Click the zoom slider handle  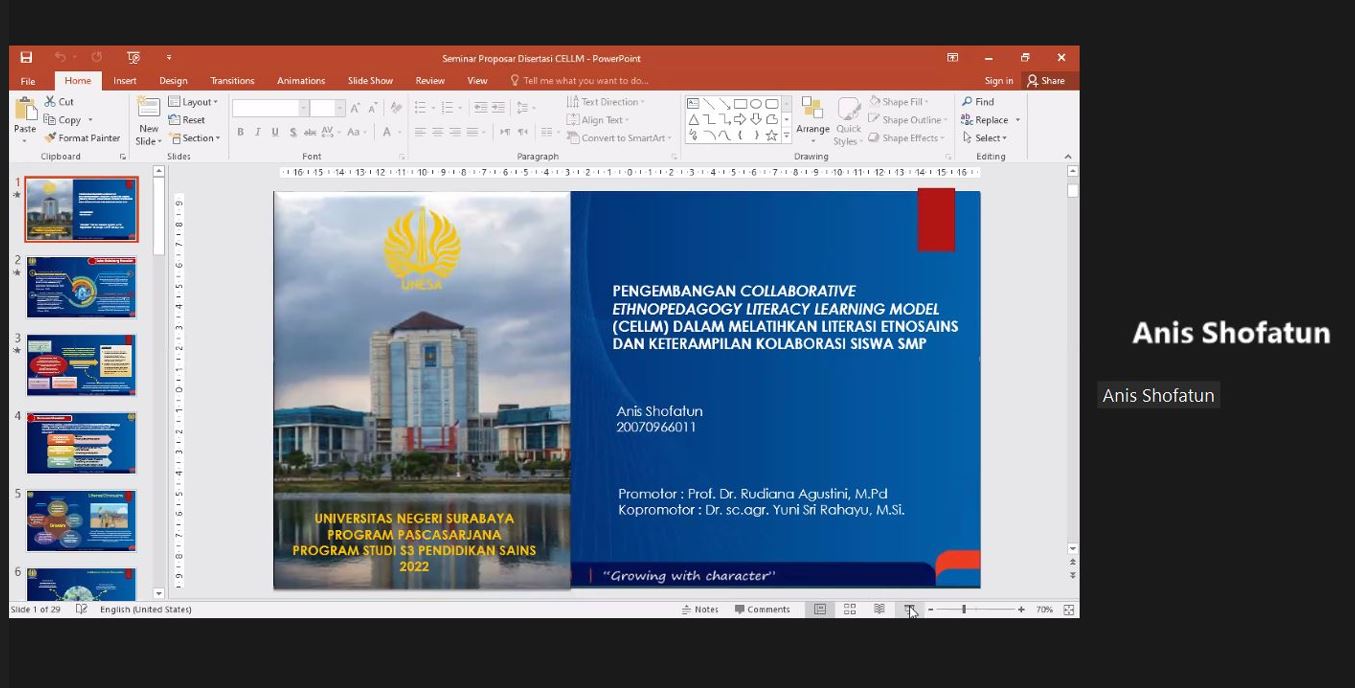click(964, 609)
